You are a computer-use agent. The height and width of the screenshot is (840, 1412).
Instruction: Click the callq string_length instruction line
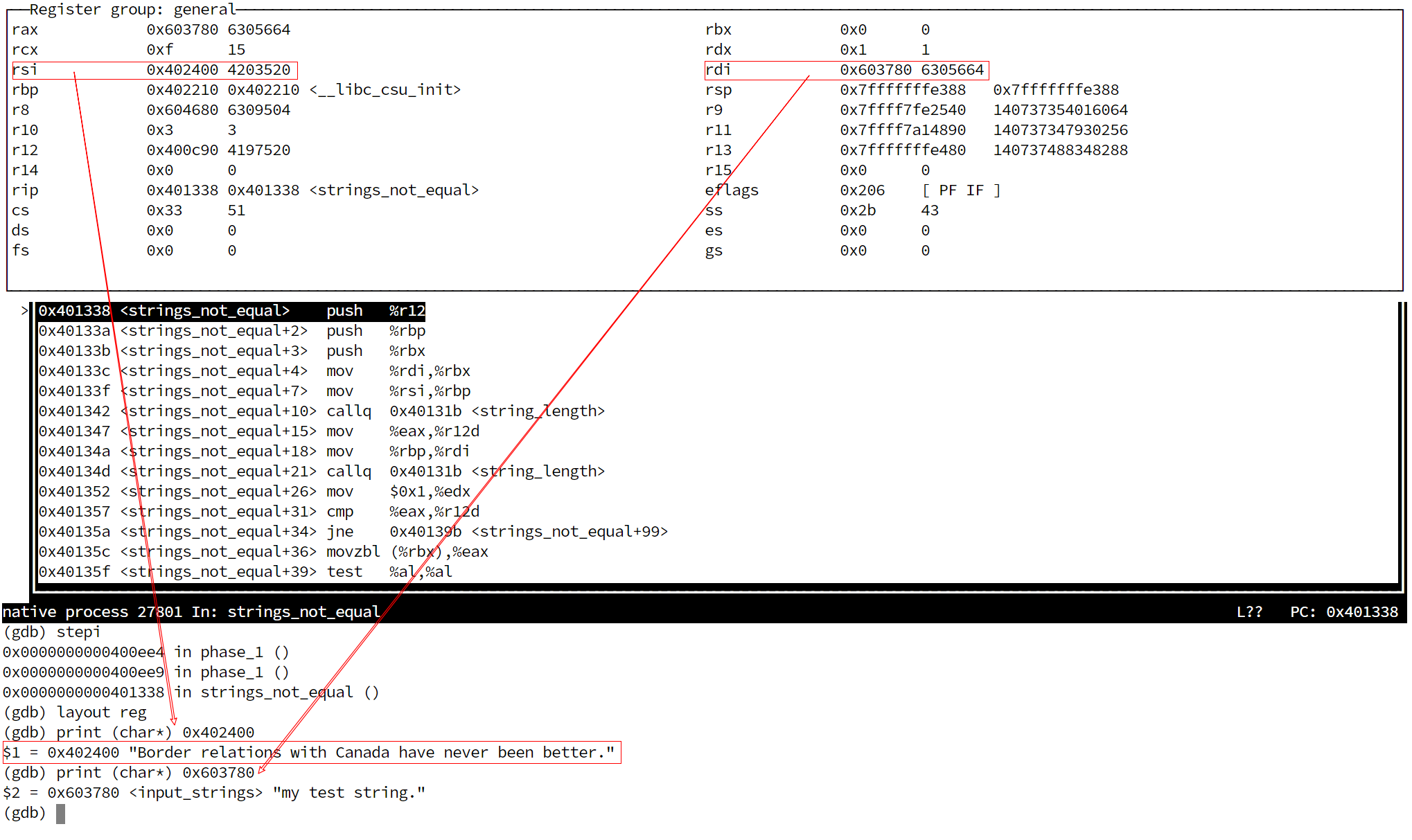319,411
